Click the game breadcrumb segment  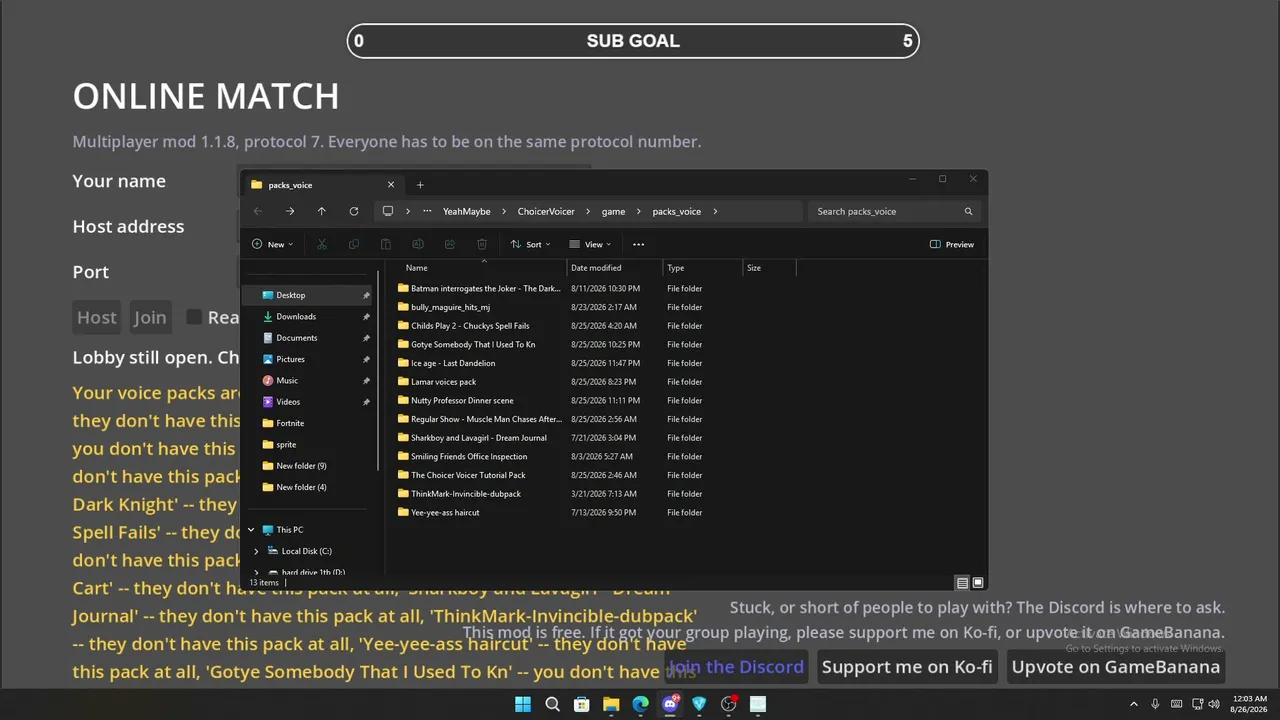click(613, 211)
